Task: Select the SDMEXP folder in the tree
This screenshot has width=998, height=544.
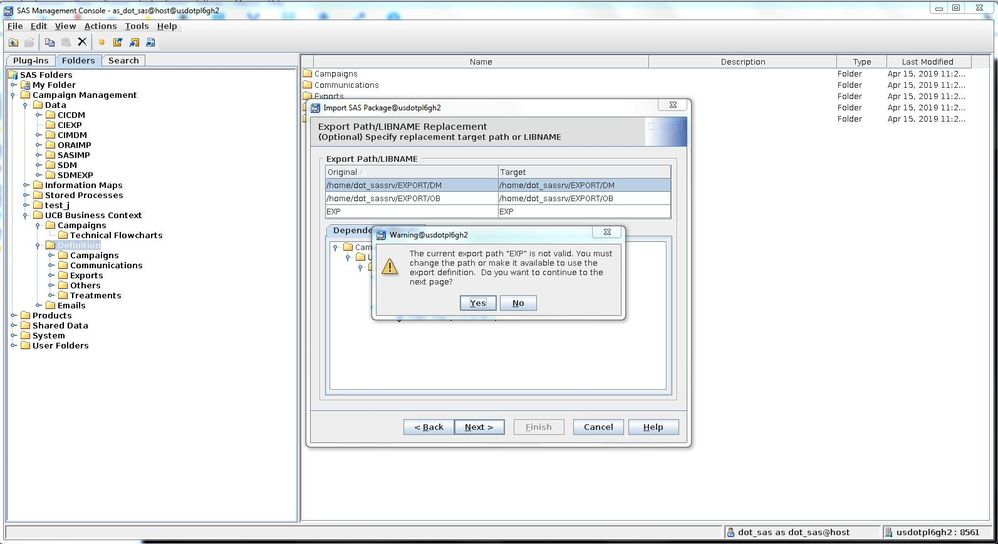Action: [x=75, y=176]
